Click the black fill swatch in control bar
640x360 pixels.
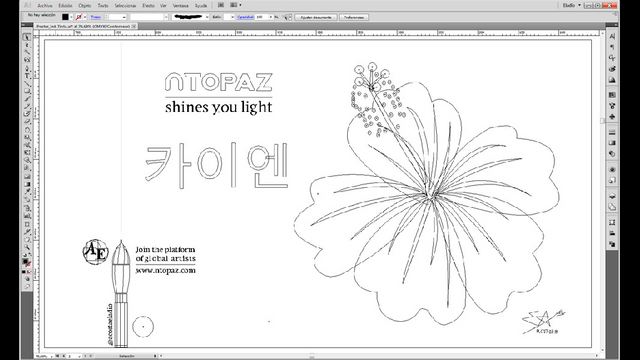coord(65,17)
